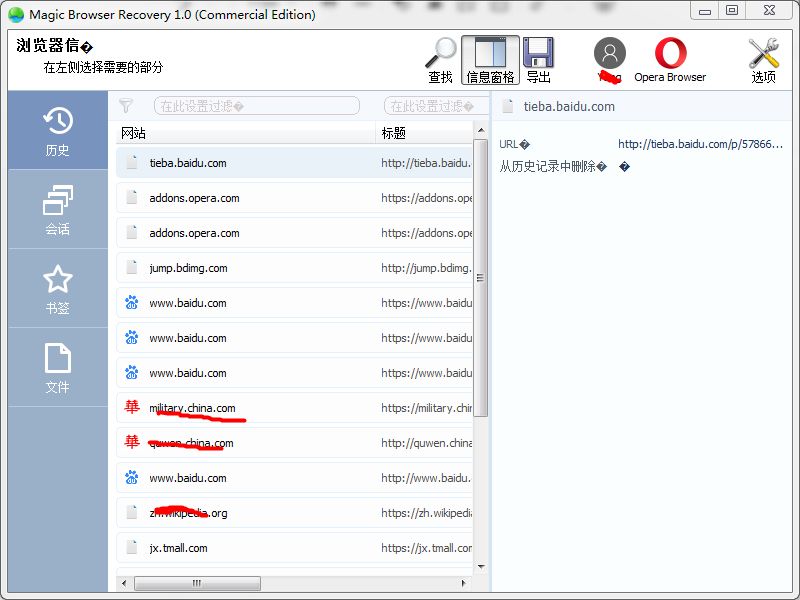Open the http://tieba.baidu.com/p/57866... URL link

[700, 144]
